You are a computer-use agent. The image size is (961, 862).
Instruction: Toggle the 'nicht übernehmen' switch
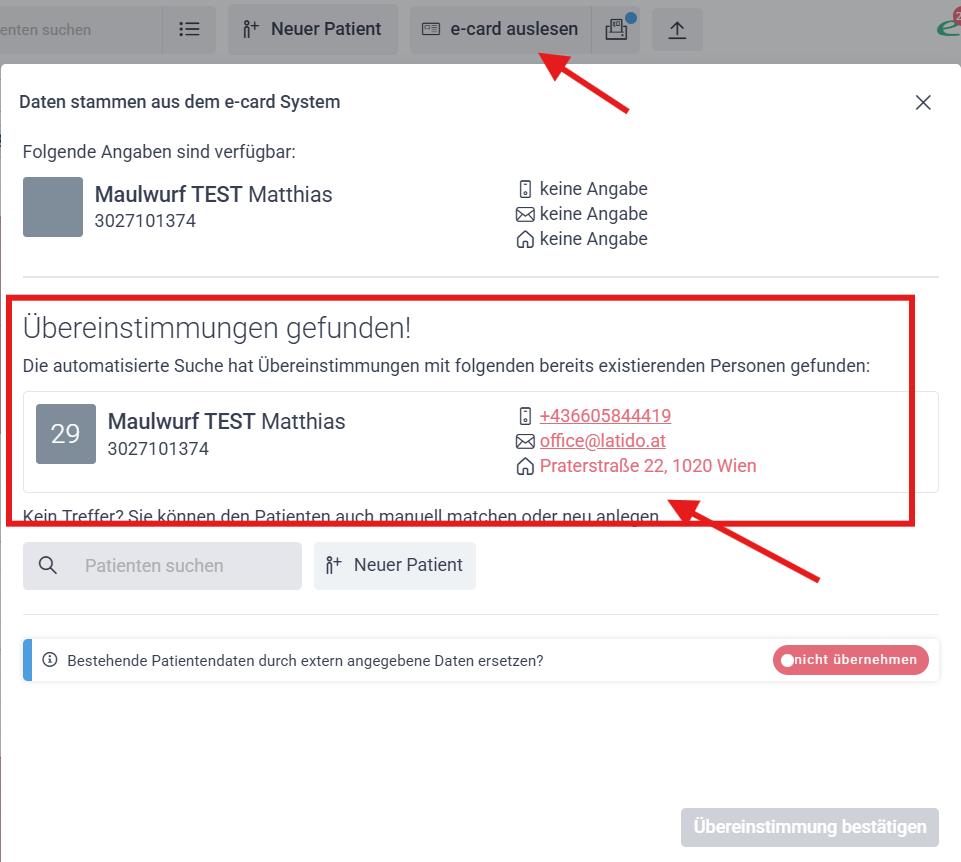851,660
